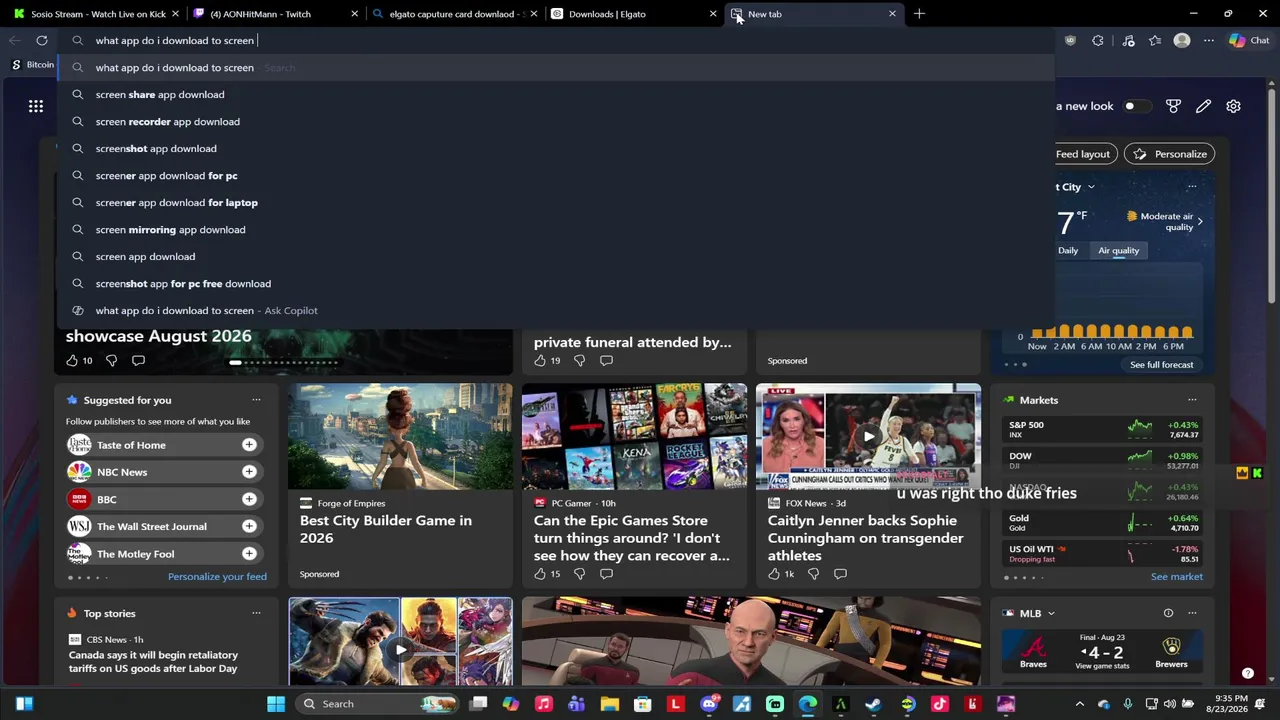
Task: Follow The Wall Street Journal plus button
Action: (x=249, y=526)
